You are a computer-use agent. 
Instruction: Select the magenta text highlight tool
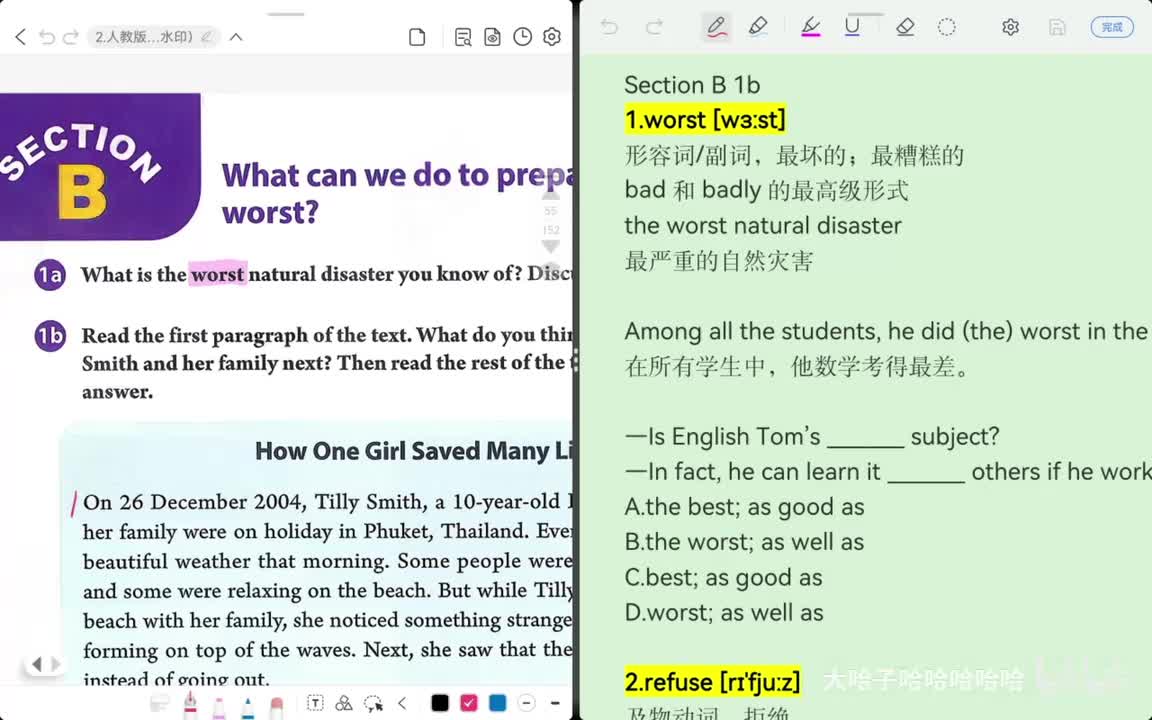click(x=810, y=27)
